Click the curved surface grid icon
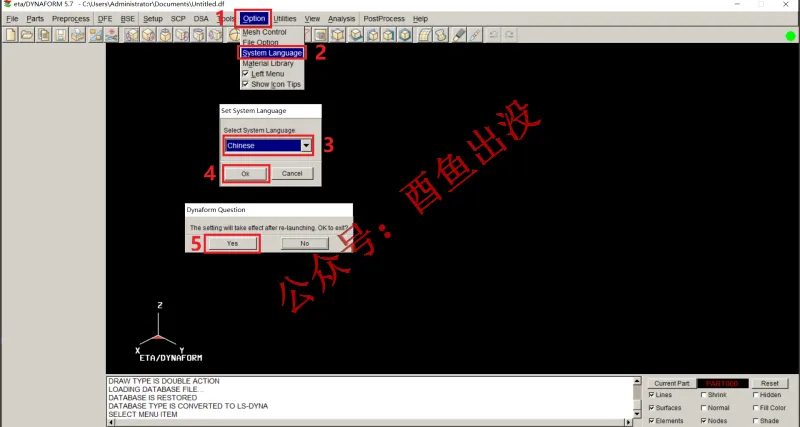The height and width of the screenshot is (427, 800). (x=424, y=35)
